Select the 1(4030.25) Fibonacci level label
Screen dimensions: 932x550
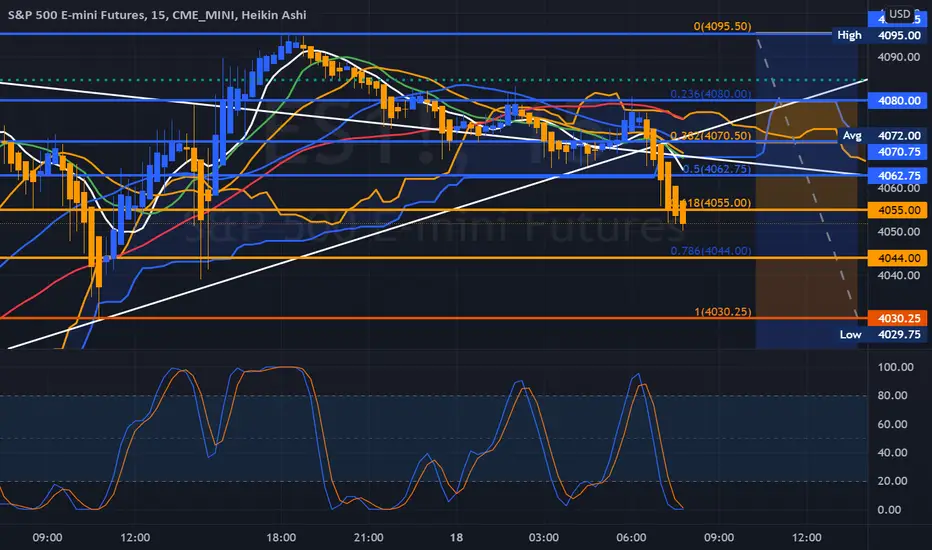pyautogui.click(x=723, y=312)
